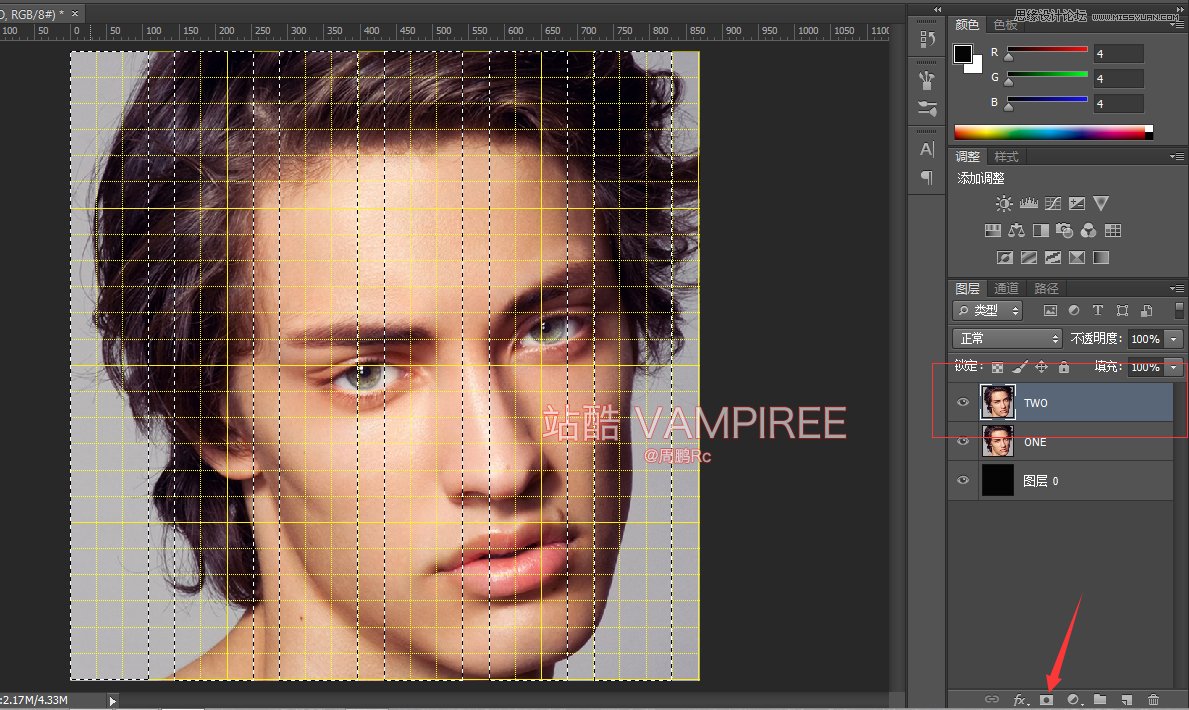Open the 类型 layer filter dropdown
The width and height of the screenshot is (1189, 710).
[x=987, y=310]
